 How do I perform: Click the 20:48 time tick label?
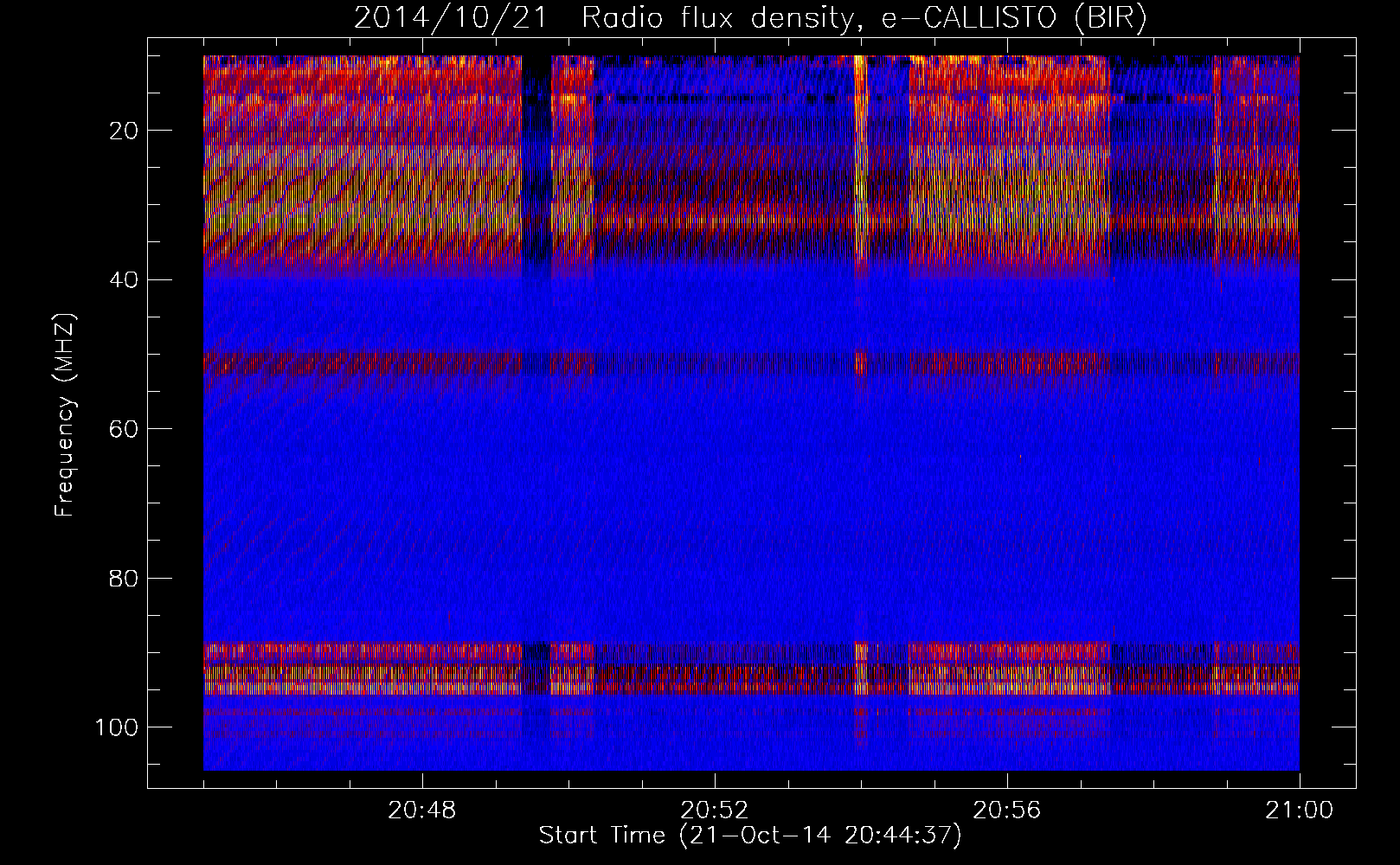pos(422,811)
